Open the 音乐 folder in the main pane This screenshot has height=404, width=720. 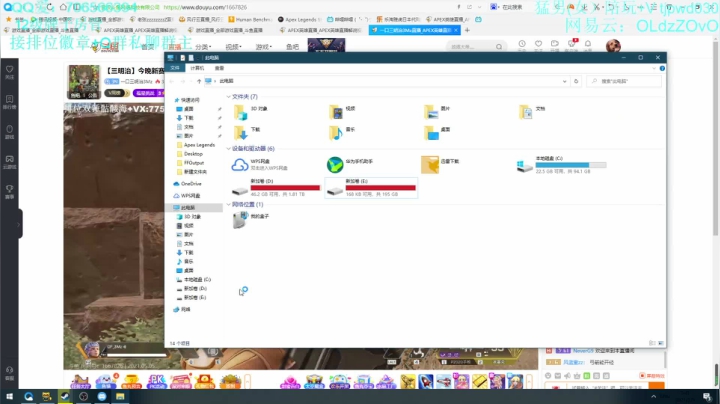pyautogui.click(x=342, y=132)
